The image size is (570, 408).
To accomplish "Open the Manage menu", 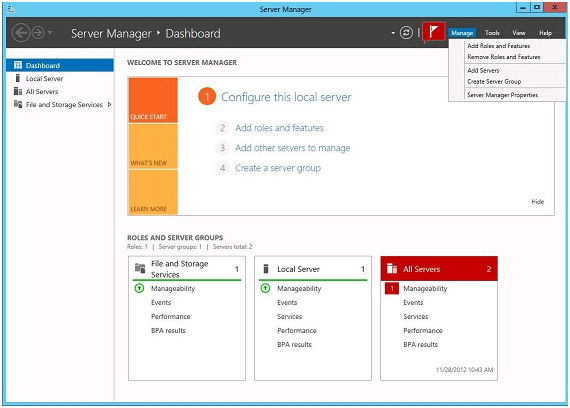I will point(462,33).
